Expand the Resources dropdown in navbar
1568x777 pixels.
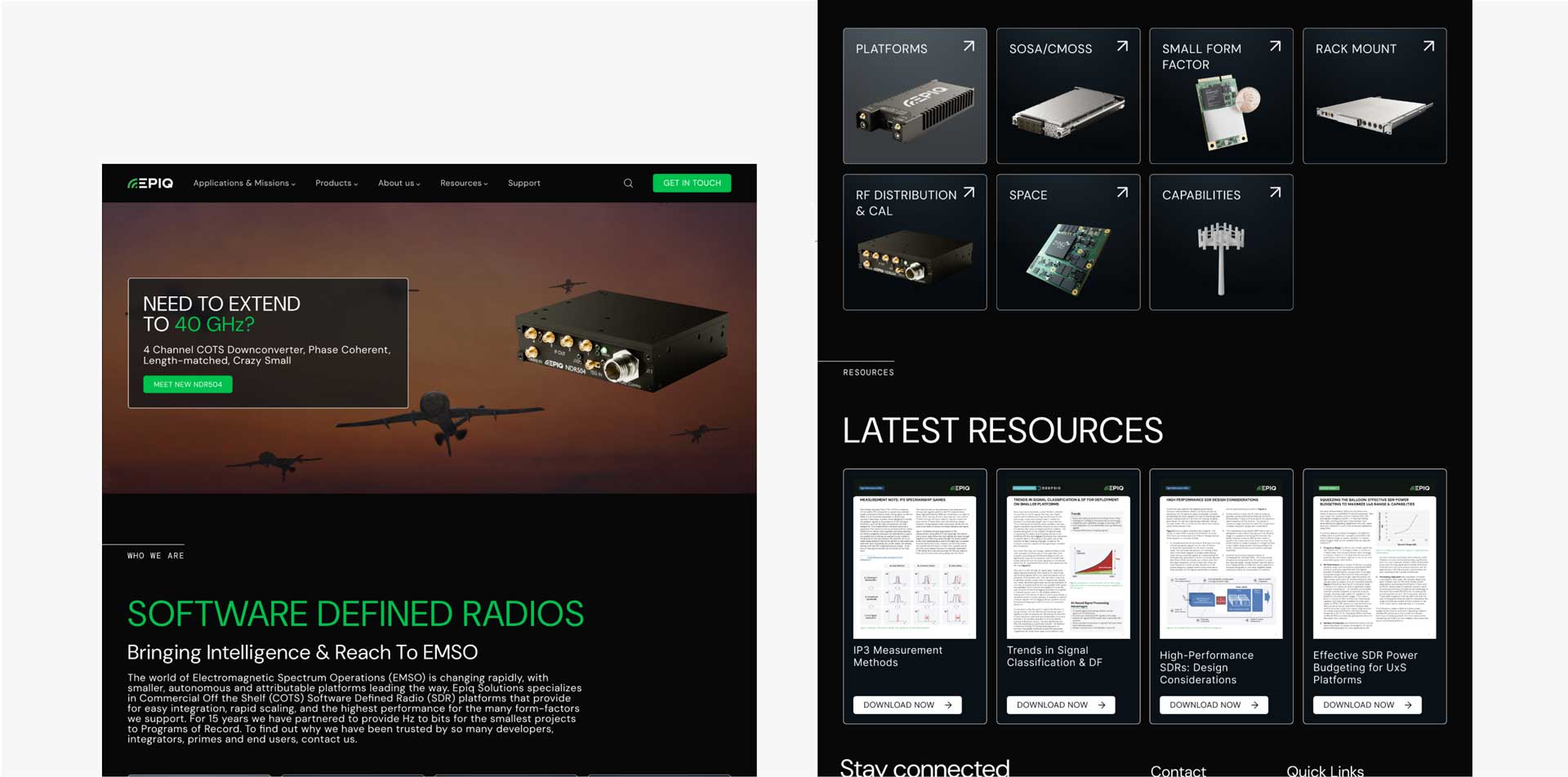coord(464,184)
